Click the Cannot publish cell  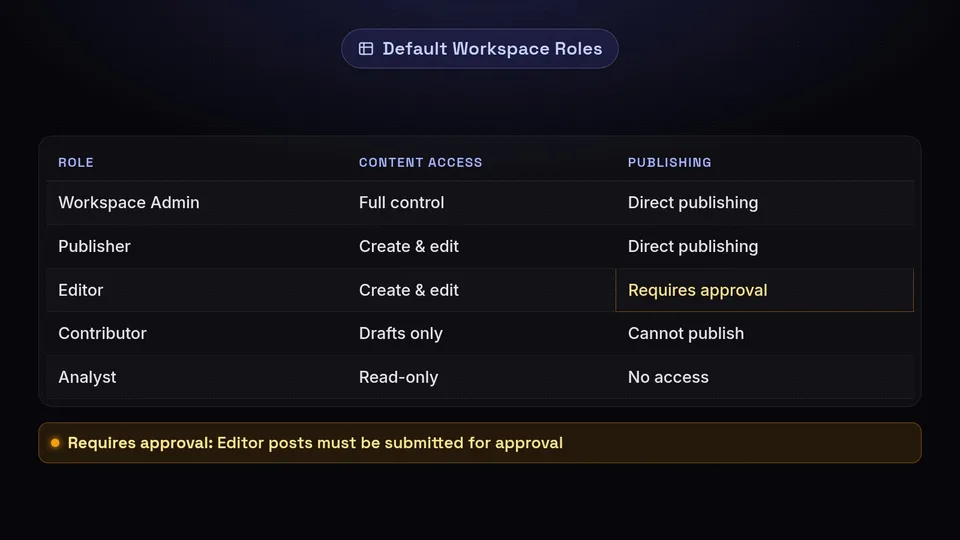pos(686,334)
